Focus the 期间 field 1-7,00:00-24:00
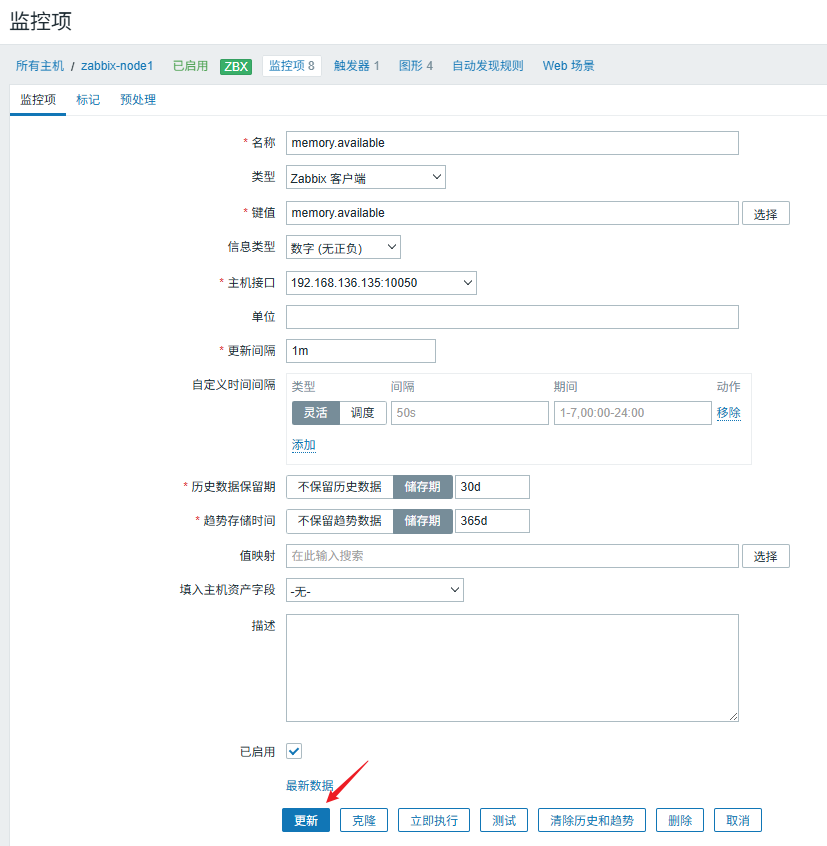Screen dimensions: 827x846 coord(633,413)
